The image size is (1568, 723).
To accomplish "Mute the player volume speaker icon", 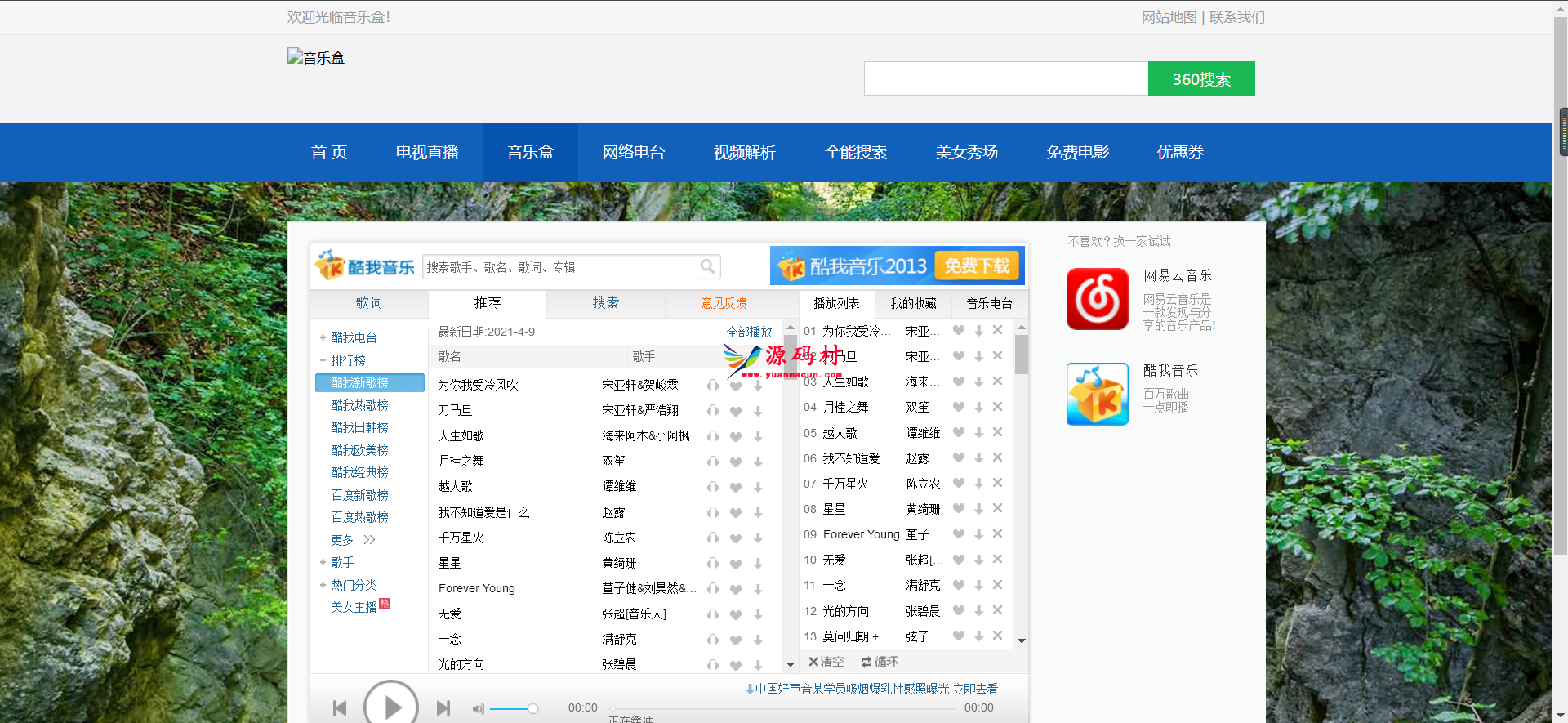I will coord(478,709).
